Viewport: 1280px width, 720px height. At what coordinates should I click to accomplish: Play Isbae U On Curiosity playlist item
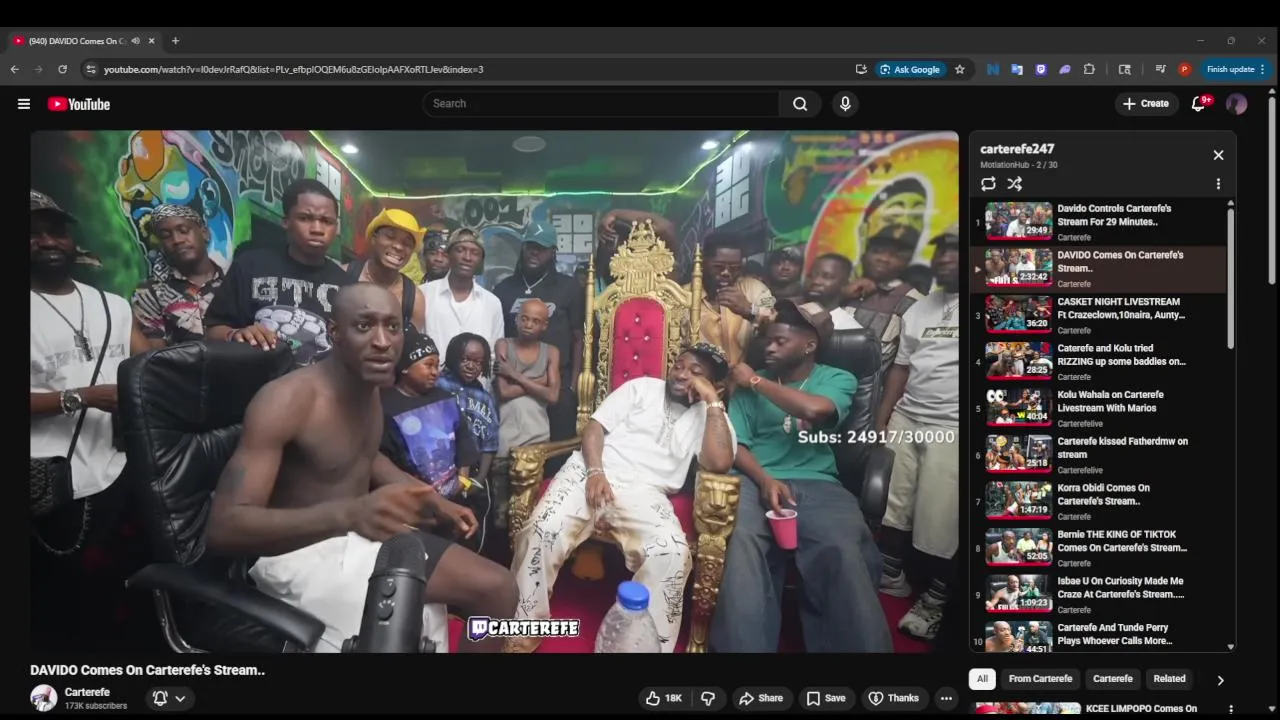pyautogui.click(x=1097, y=594)
